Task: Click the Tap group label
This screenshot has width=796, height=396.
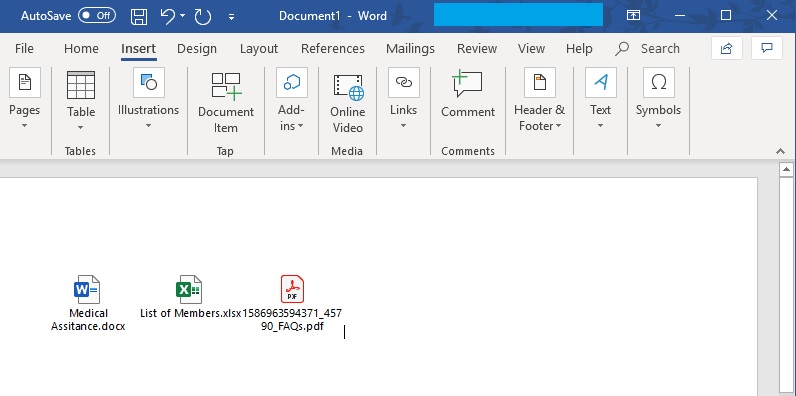Action: point(225,151)
